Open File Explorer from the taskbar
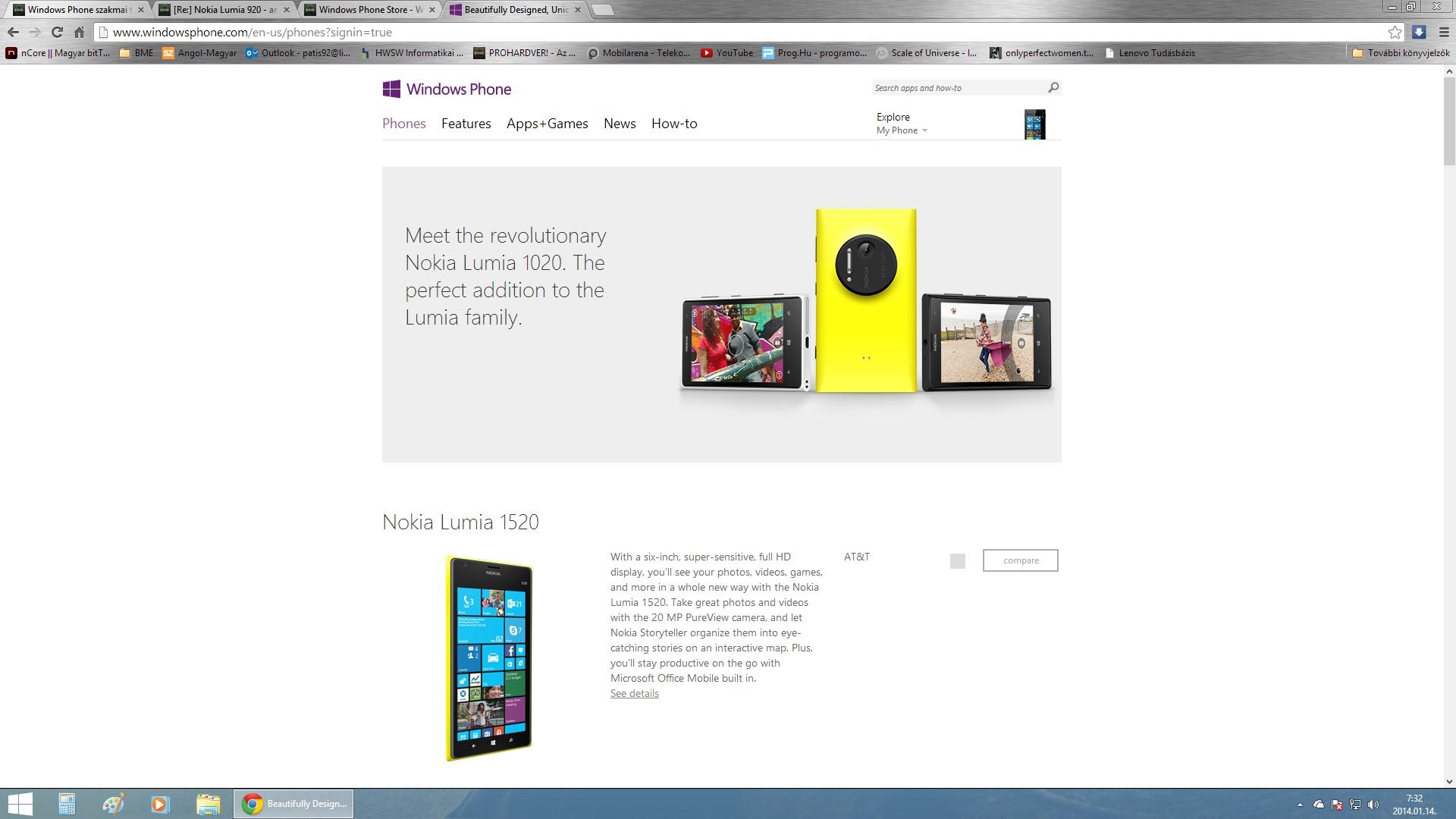 tap(208, 803)
